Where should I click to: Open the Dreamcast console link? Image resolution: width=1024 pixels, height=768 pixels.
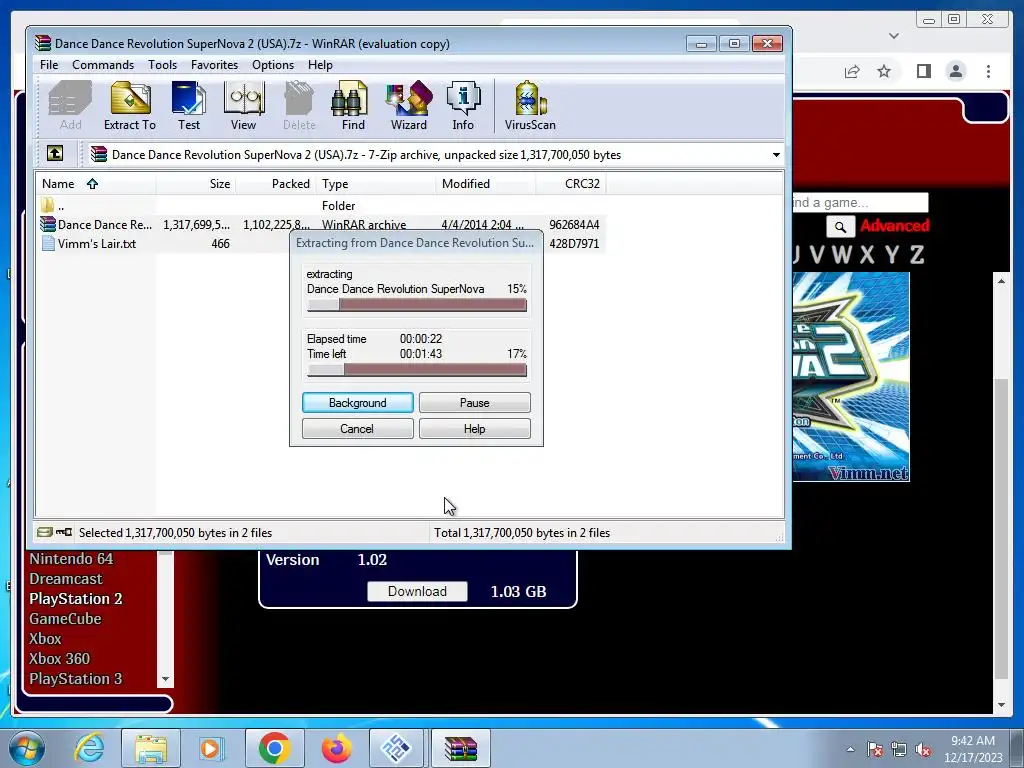pos(66,579)
